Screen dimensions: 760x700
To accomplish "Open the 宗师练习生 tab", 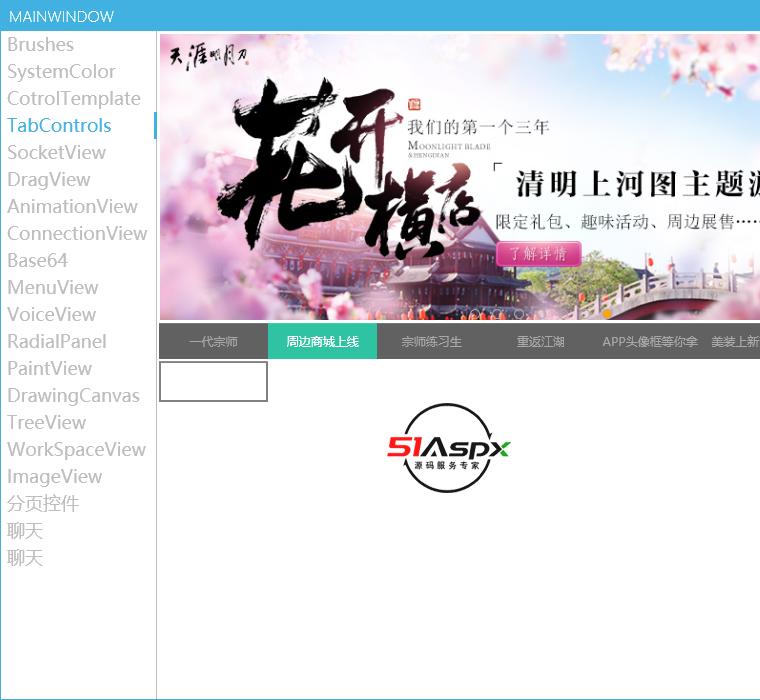I will tap(431, 341).
